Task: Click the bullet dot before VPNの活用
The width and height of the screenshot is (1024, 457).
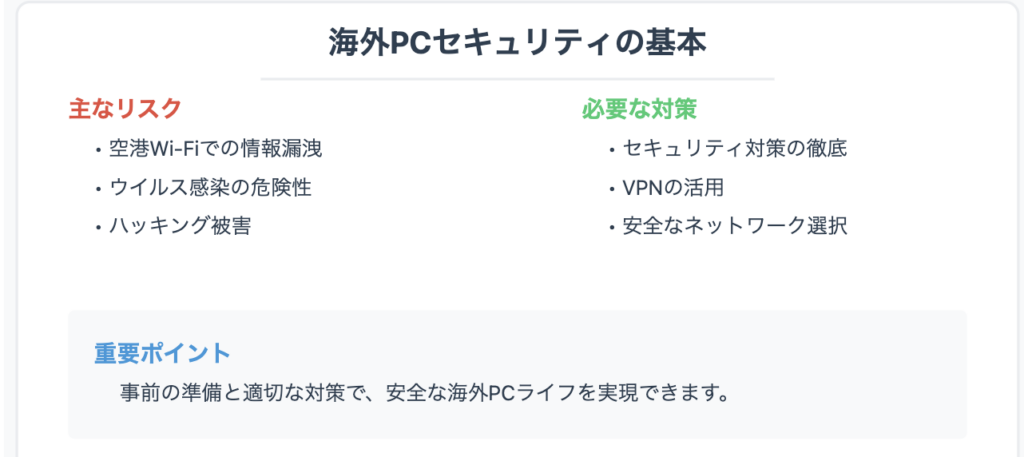Action: click(x=612, y=190)
